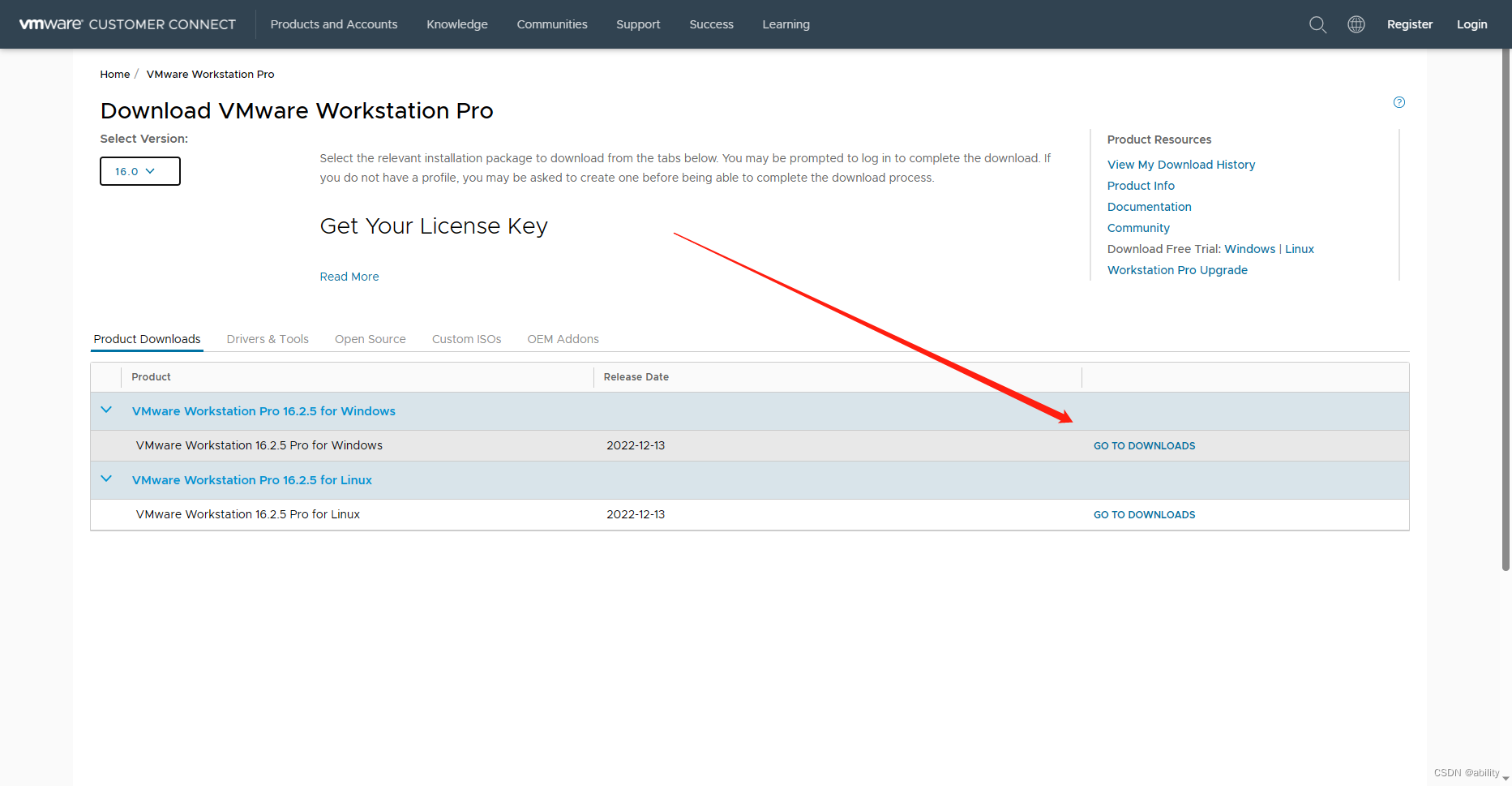This screenshot has height=786, width=1512.
Task: Click 'VMware Workstation 16.2.5 Pro for Linux' text
Action: coord(248,514)
